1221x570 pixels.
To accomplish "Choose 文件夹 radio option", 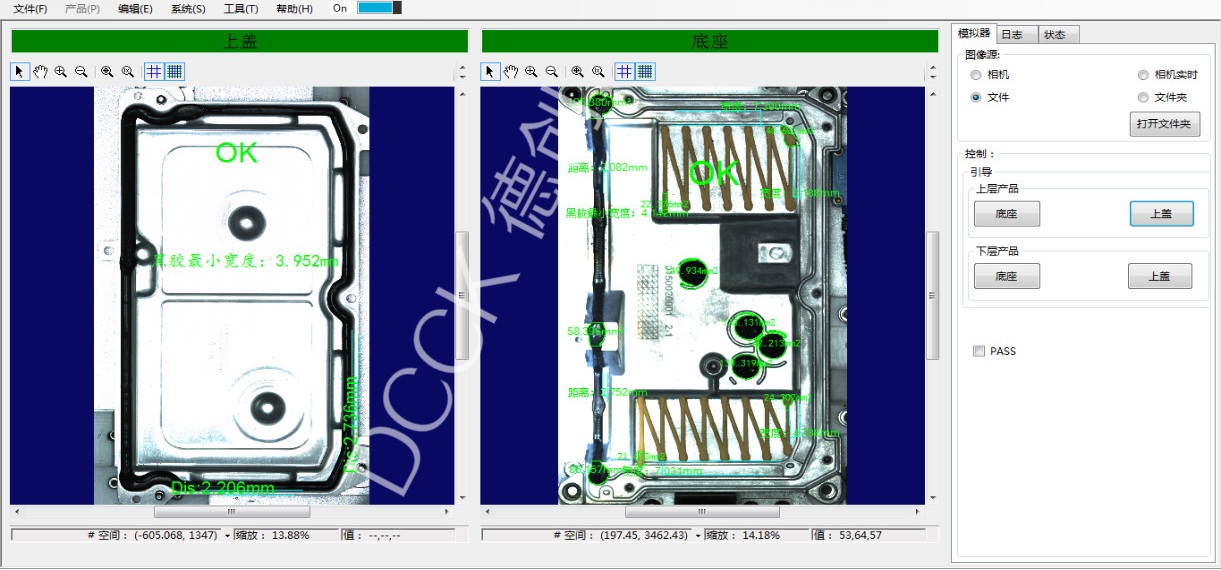I will coord(1143,97).
